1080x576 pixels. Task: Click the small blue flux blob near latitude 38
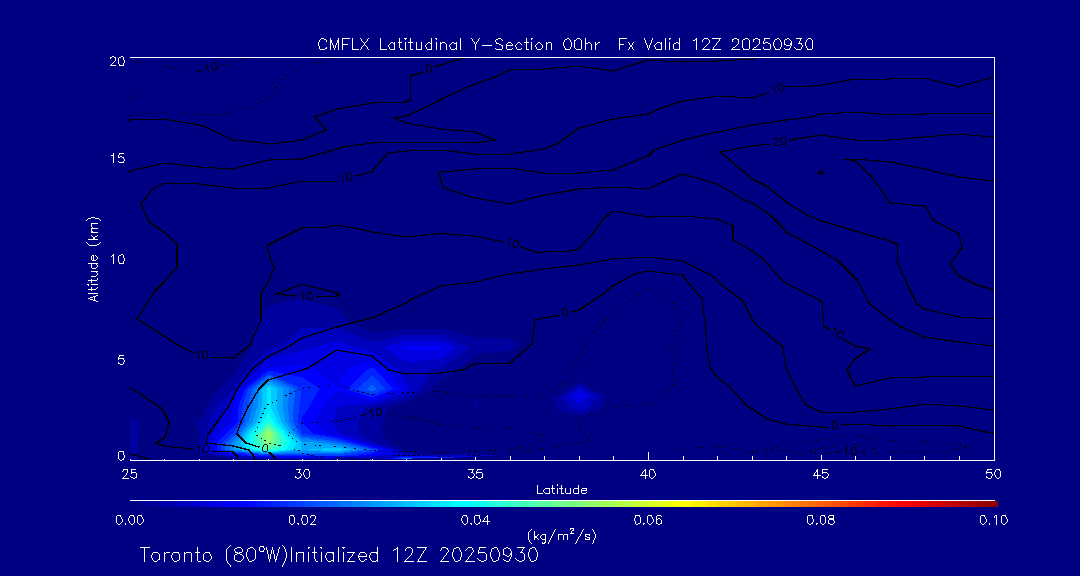pos(578,399)
